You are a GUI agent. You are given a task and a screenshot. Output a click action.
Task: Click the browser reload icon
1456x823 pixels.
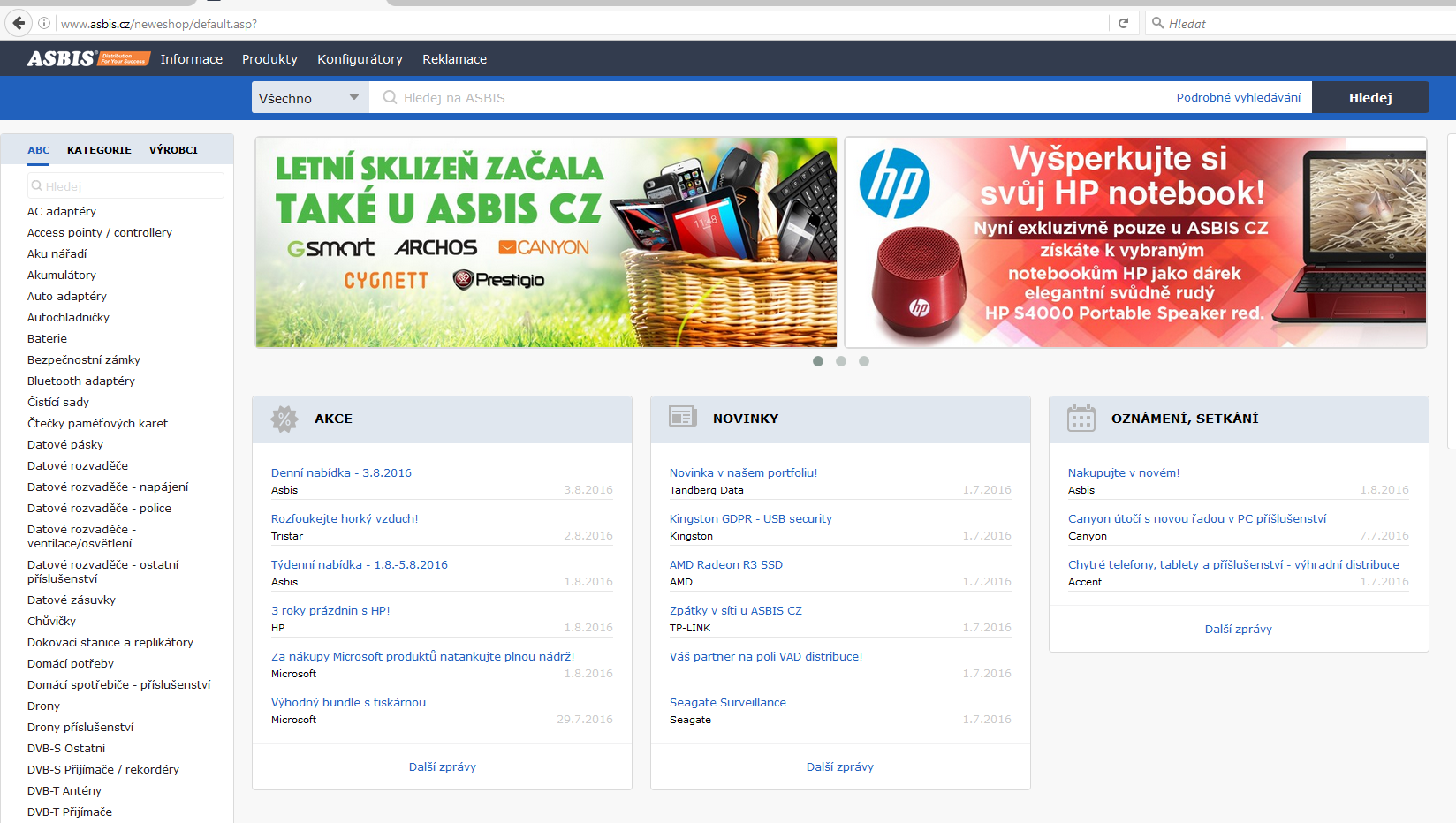(x=1123, y=24)
